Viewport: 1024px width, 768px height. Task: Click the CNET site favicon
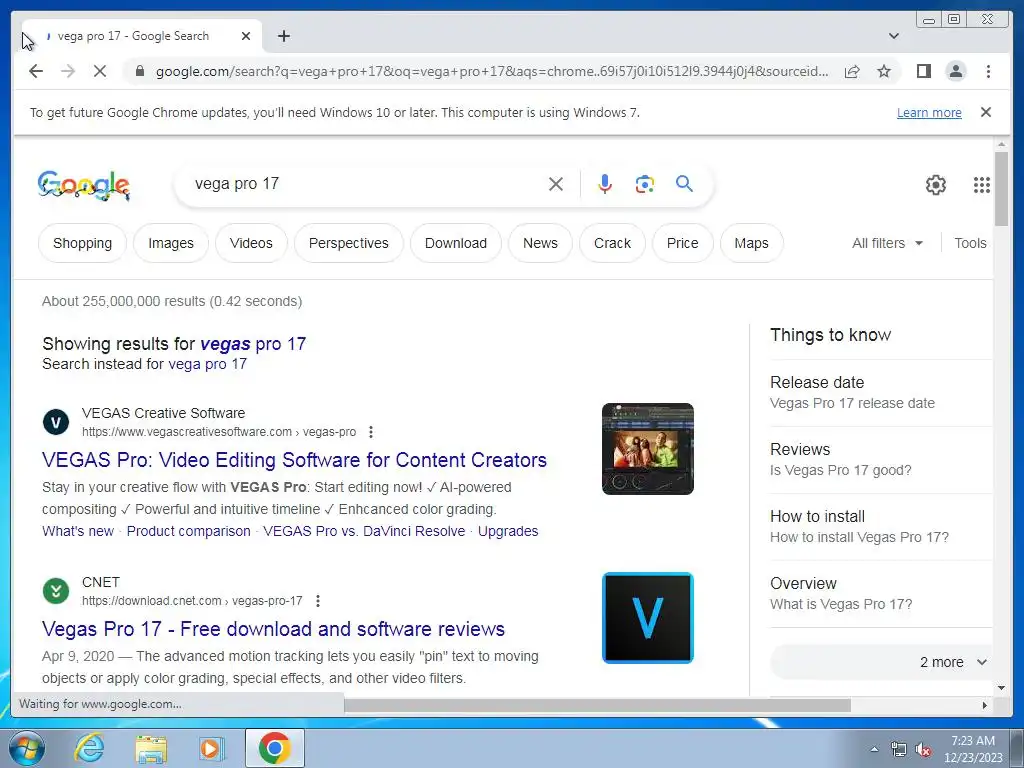[x=56, y=591]
